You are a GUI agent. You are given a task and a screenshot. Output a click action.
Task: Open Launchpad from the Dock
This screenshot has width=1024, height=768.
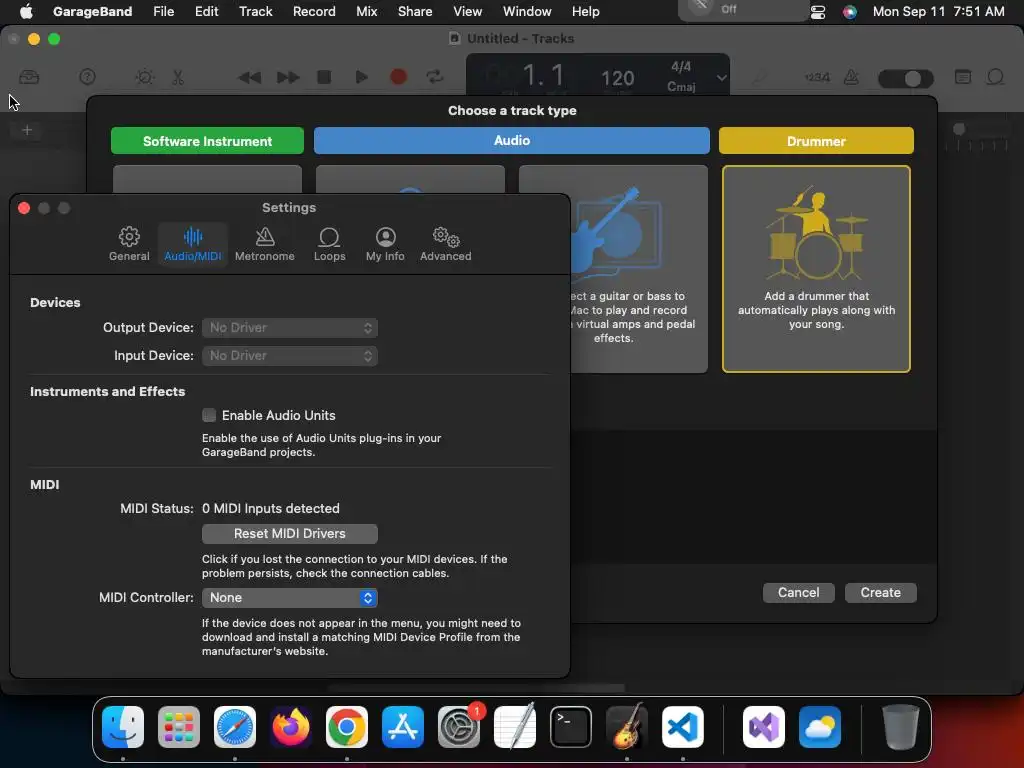[179, 727]
